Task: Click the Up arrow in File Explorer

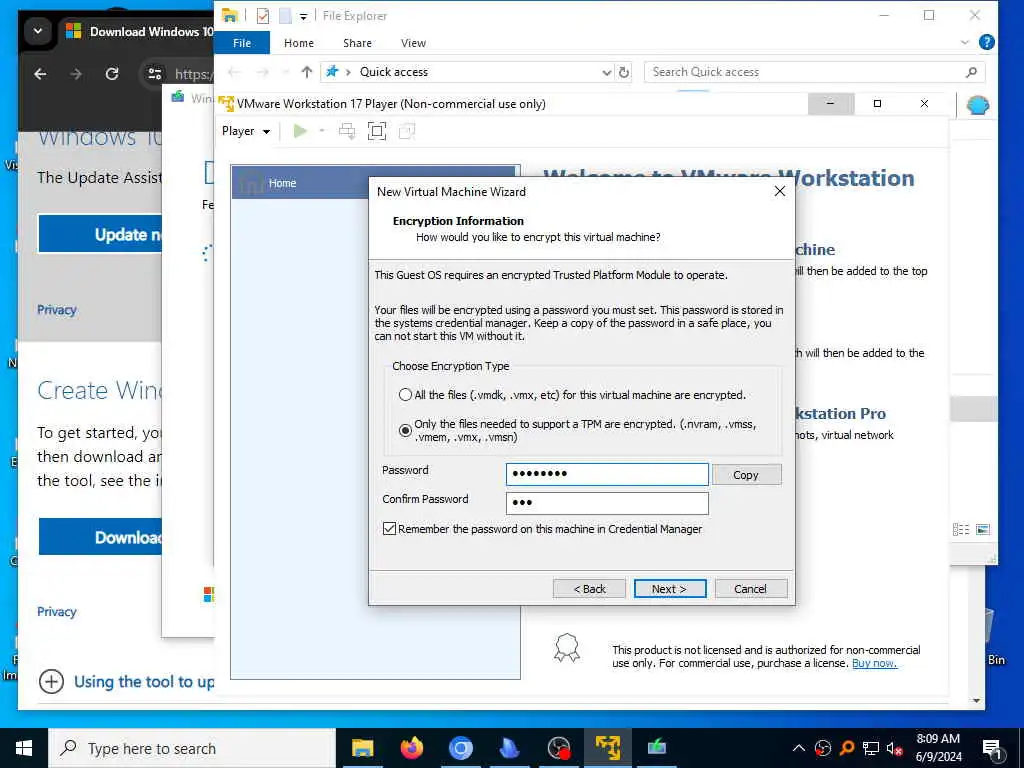Action: [306, 72]
